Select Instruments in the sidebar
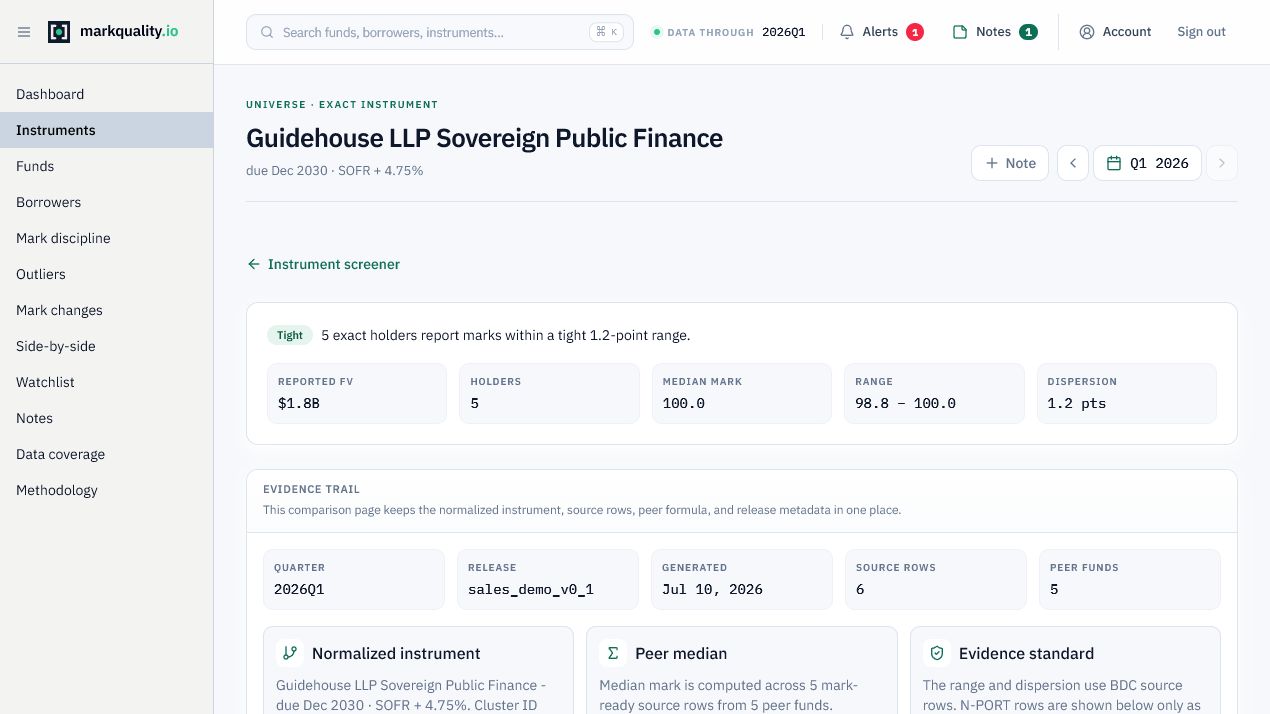This screenshot has width=1270, height=714. [106, 130]
